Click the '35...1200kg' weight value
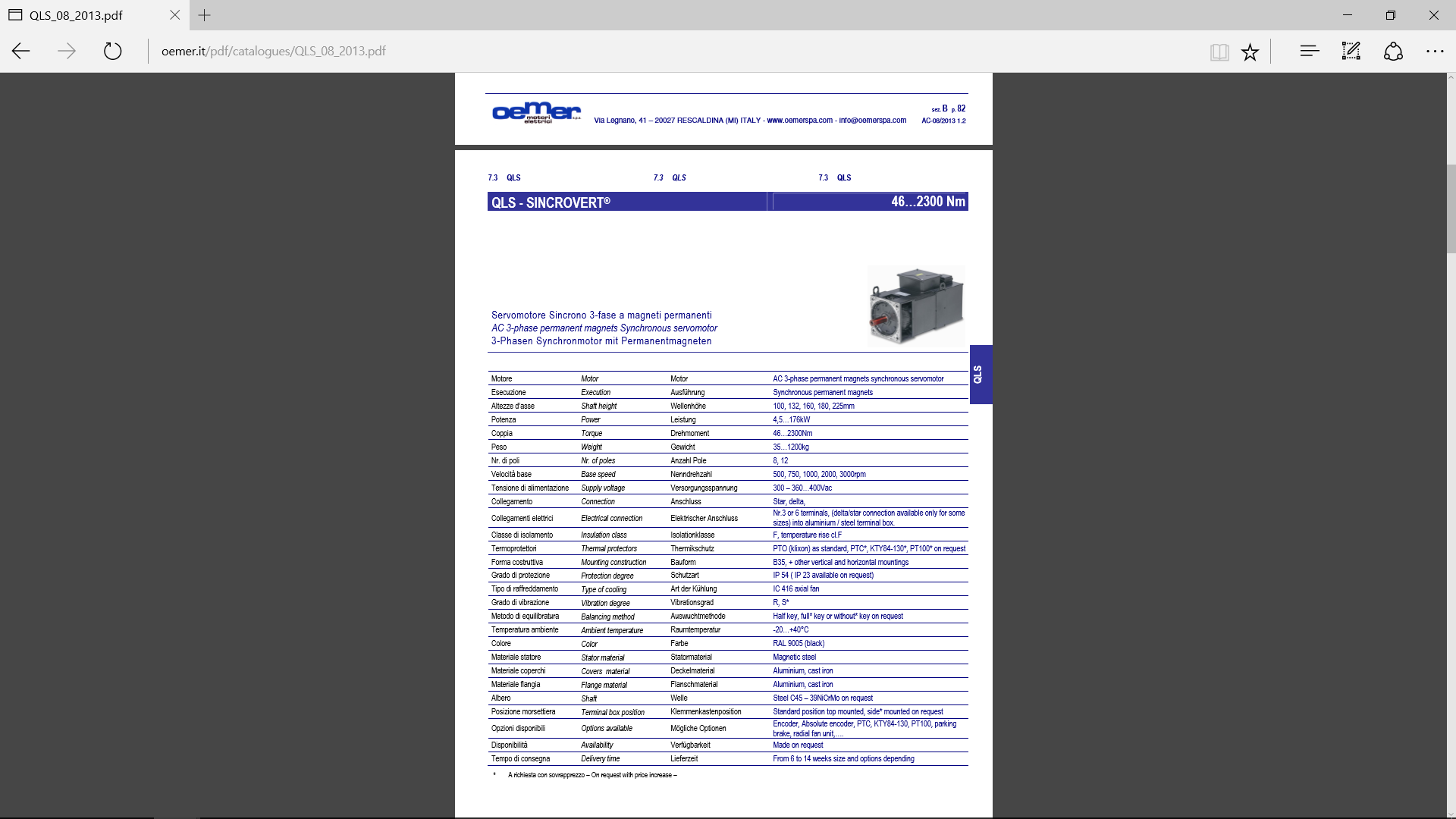The image size is (1456, 819). click(791, 447)
